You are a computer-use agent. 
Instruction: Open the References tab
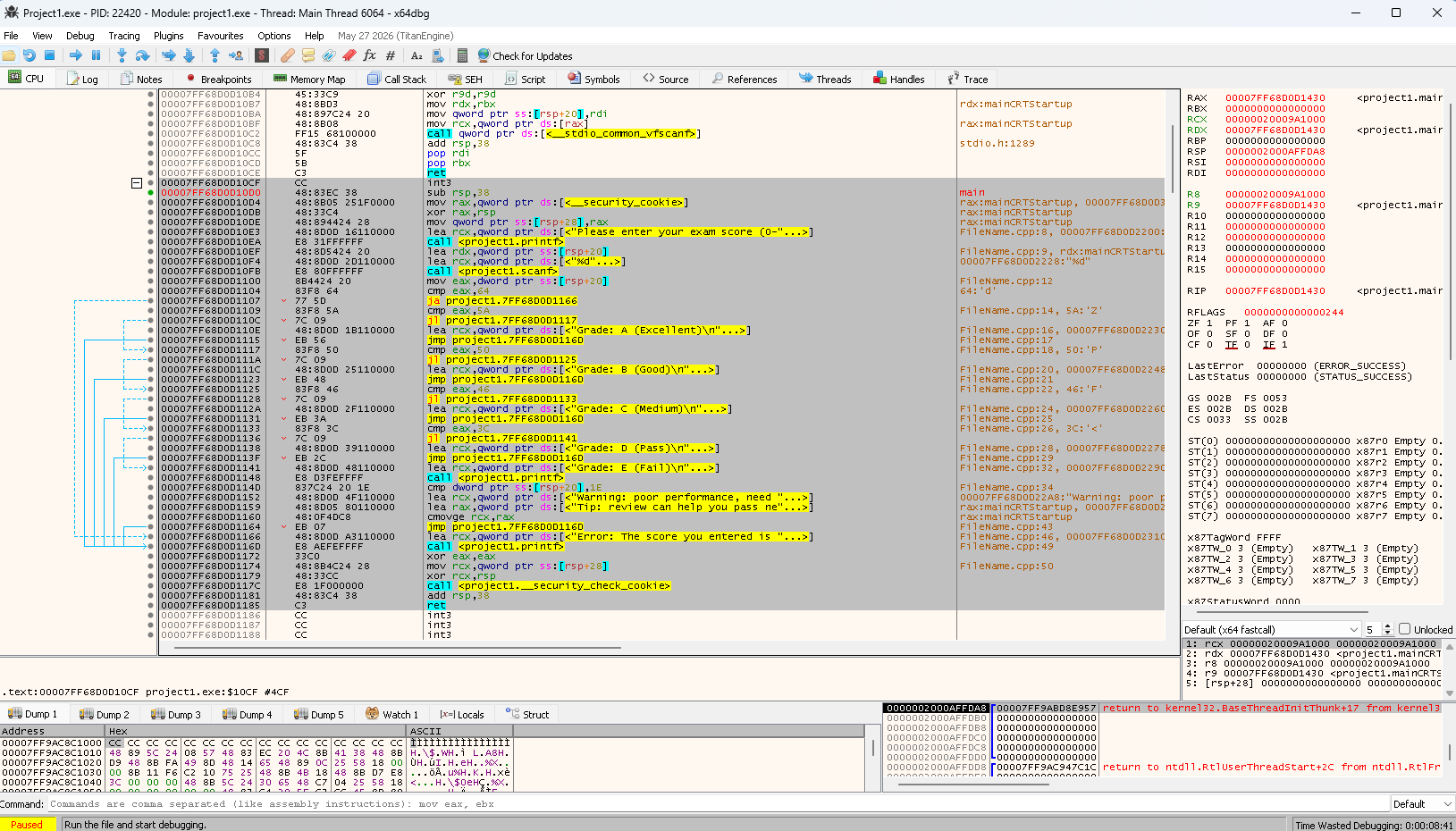pyautogui.click(x=744, y=79)
